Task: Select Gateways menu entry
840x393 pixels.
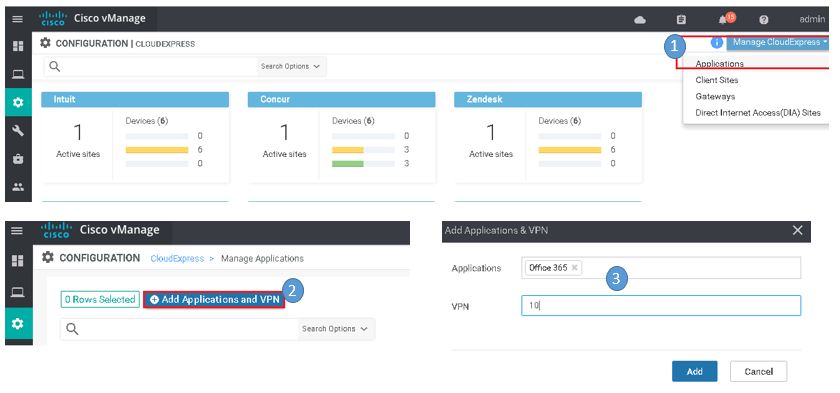Action: coord(715,96)
